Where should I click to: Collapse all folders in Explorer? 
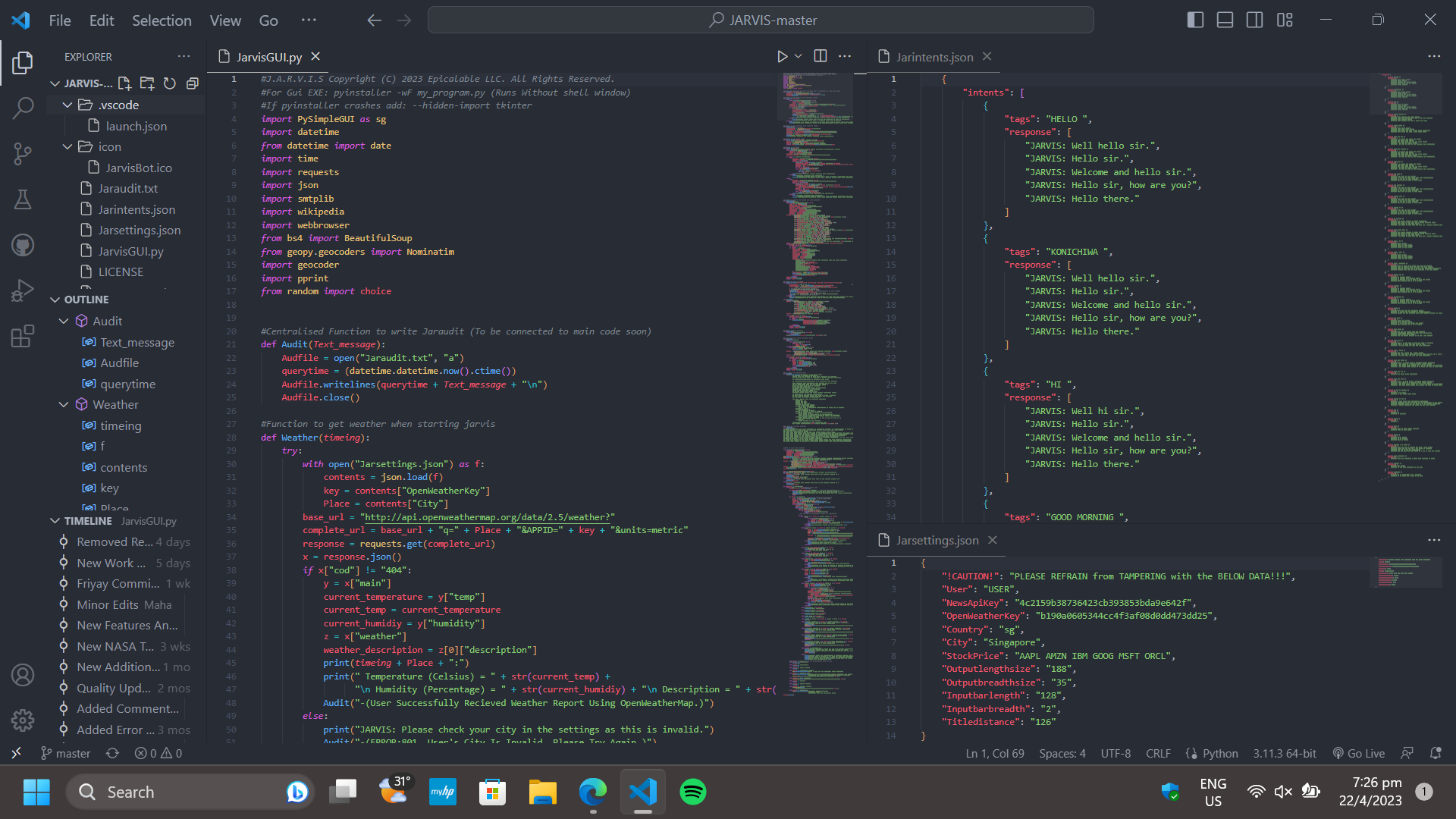[193, 83]
